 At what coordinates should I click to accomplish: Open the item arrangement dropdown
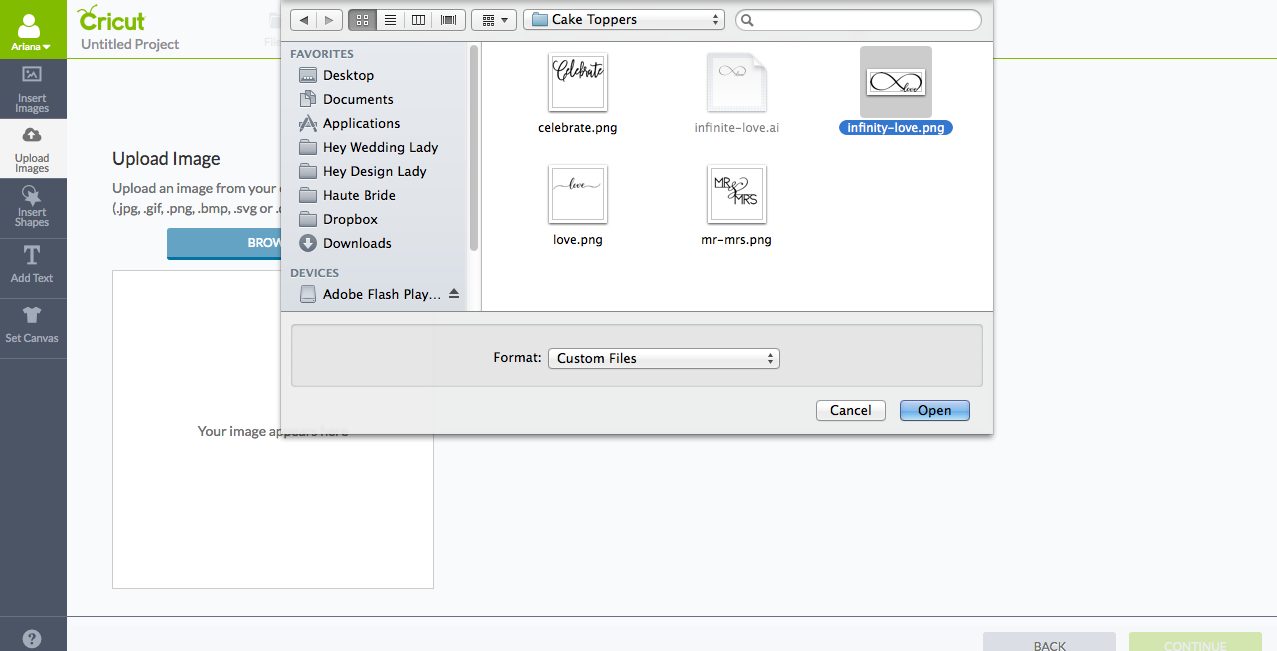coord(493,20)
